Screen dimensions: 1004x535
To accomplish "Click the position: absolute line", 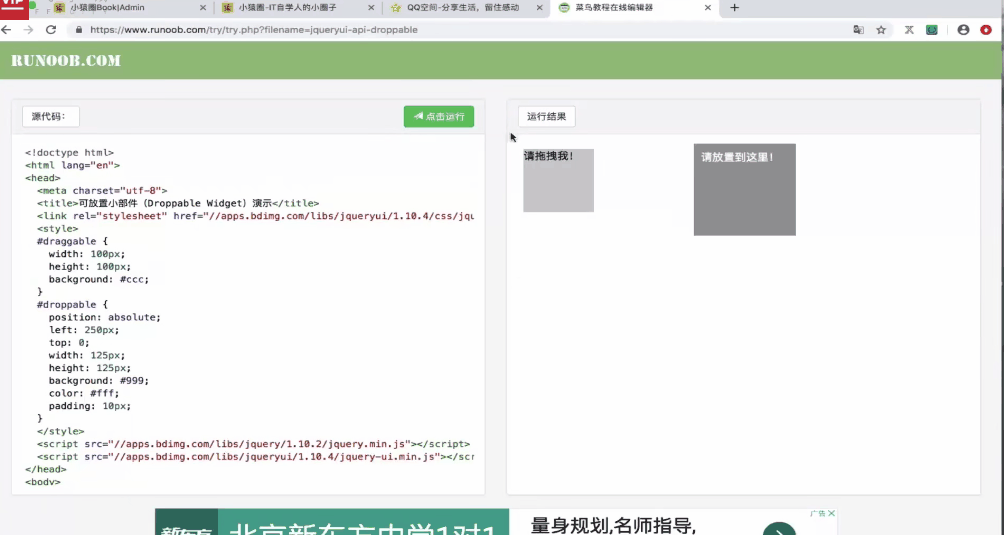I will (x=105, y=317).
